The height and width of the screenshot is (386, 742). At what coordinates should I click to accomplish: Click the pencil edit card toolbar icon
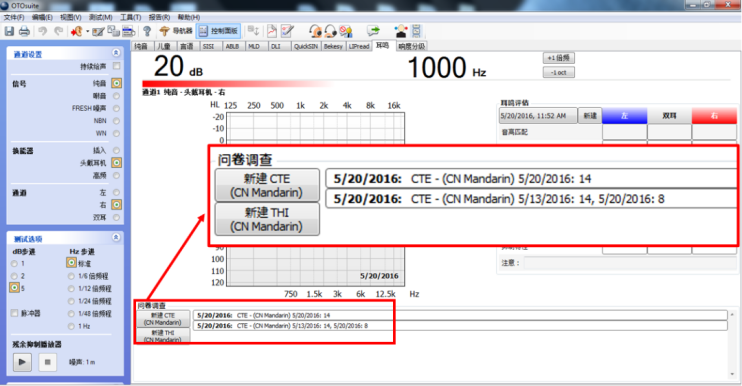click(98, 32)
